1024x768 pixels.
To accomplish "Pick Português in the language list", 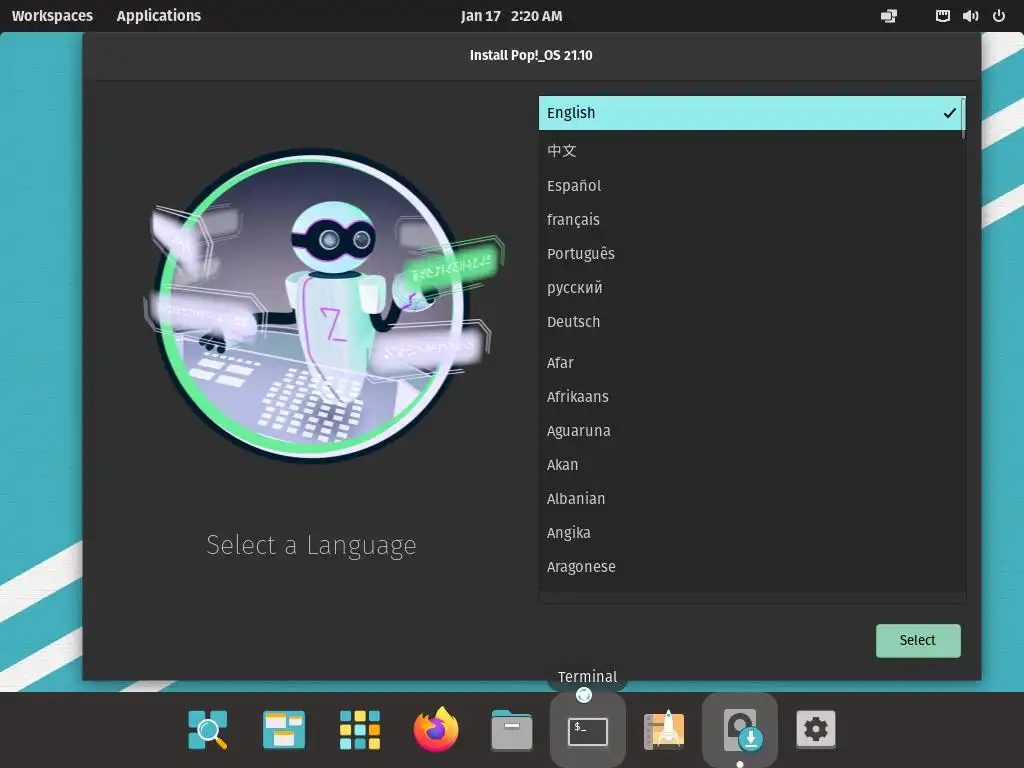I will [750, 253].
